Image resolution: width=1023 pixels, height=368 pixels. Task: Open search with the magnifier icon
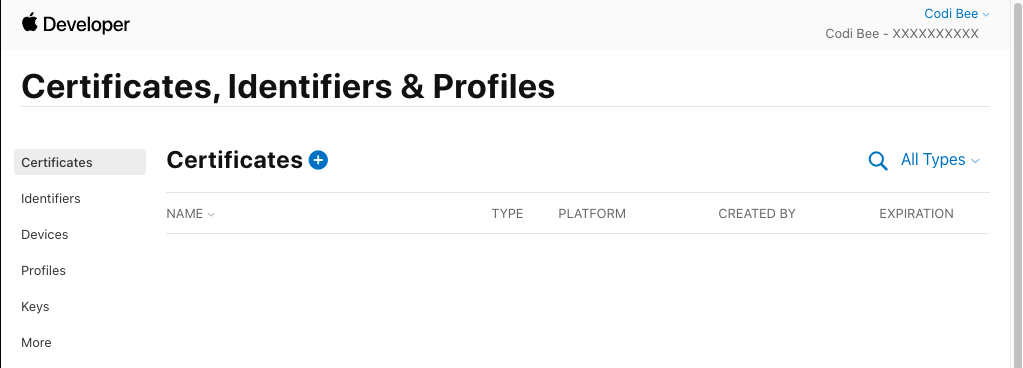click(878, 161)
